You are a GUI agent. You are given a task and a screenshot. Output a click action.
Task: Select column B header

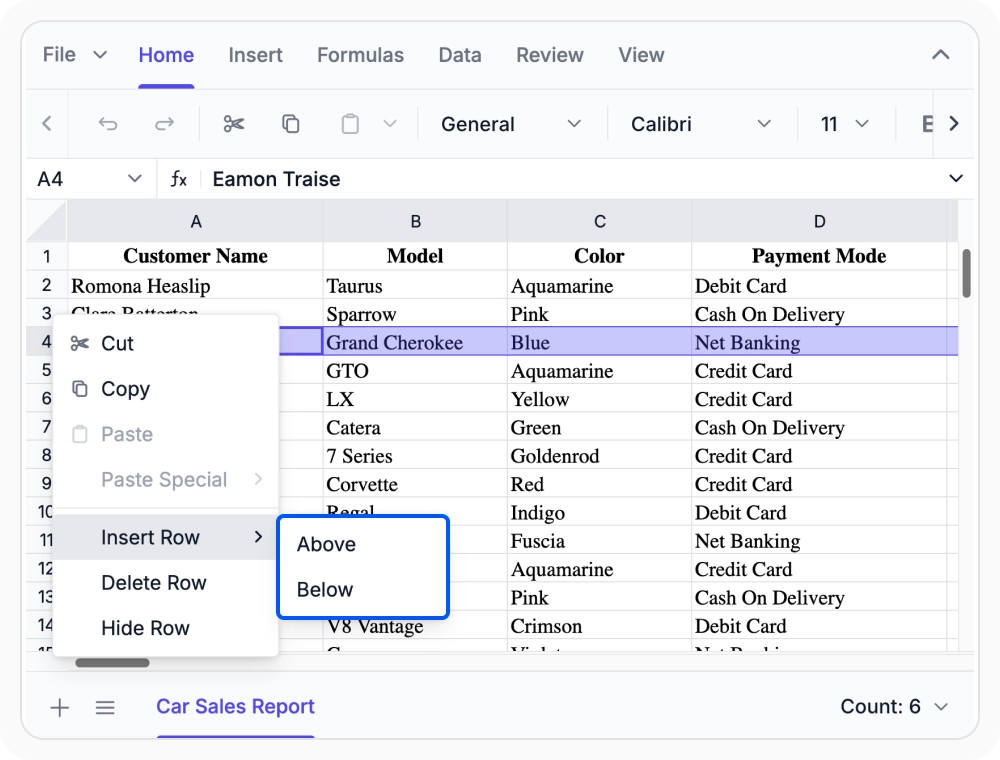(x=415, y=221)
